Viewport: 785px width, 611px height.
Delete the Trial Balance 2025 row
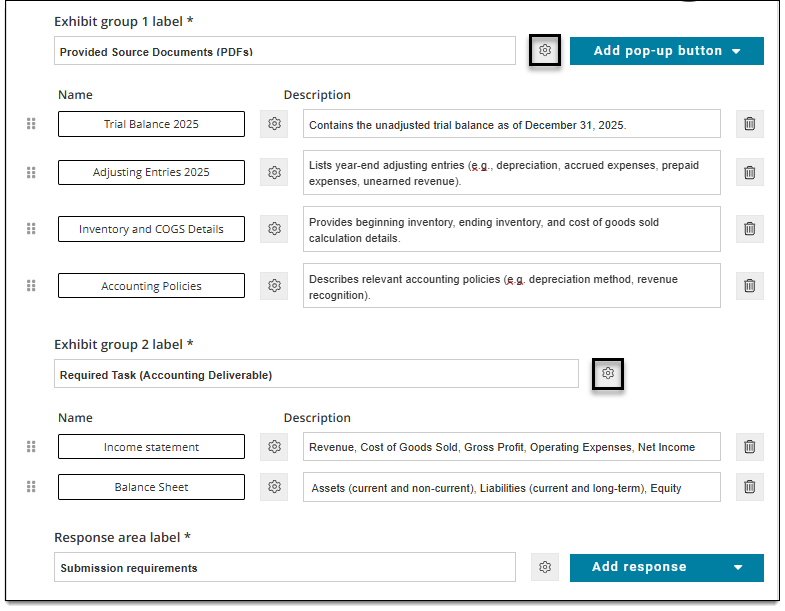[749, 124]
